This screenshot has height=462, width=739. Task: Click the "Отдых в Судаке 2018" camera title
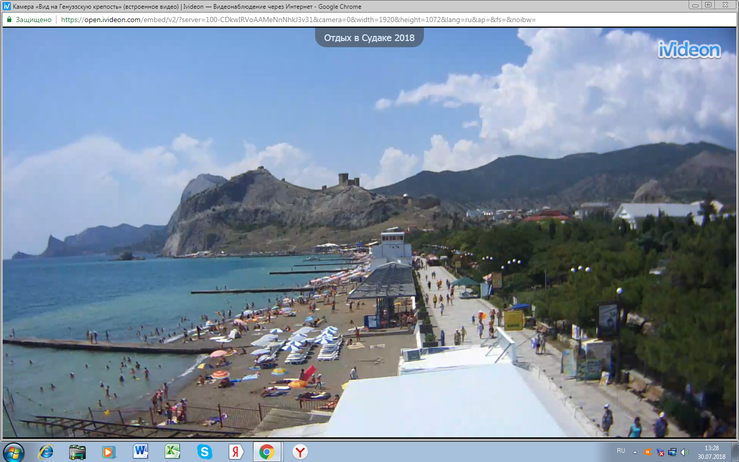point(369,38)
